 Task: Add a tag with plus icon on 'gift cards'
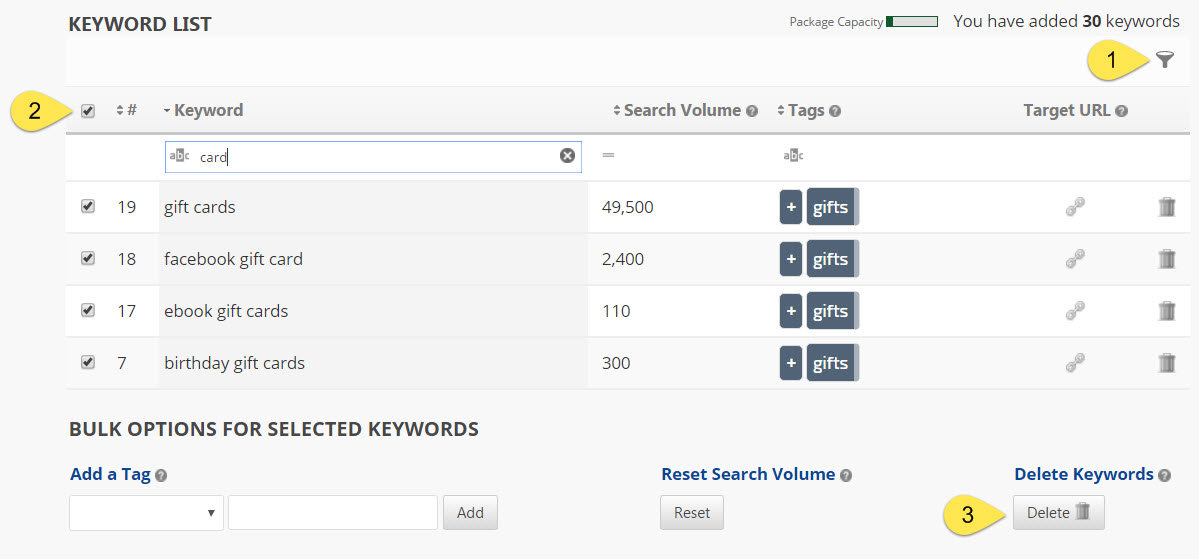point(791,207)
